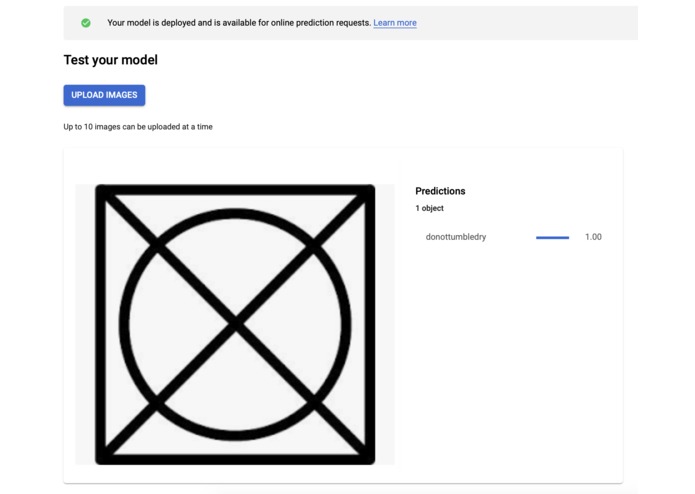Click the 1.00 confidence score
The width and height of the screenshot is (695, 494).
[593, 237]
